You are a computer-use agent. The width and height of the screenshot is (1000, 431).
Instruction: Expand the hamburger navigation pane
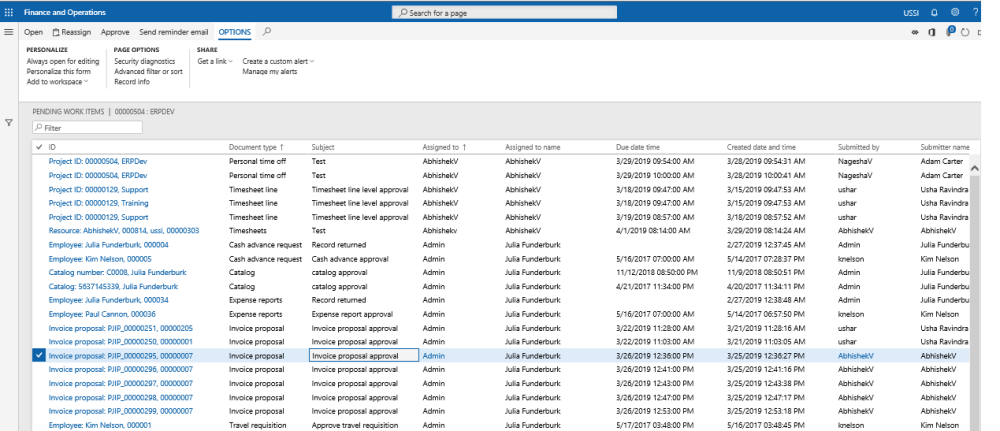[9, 32]
